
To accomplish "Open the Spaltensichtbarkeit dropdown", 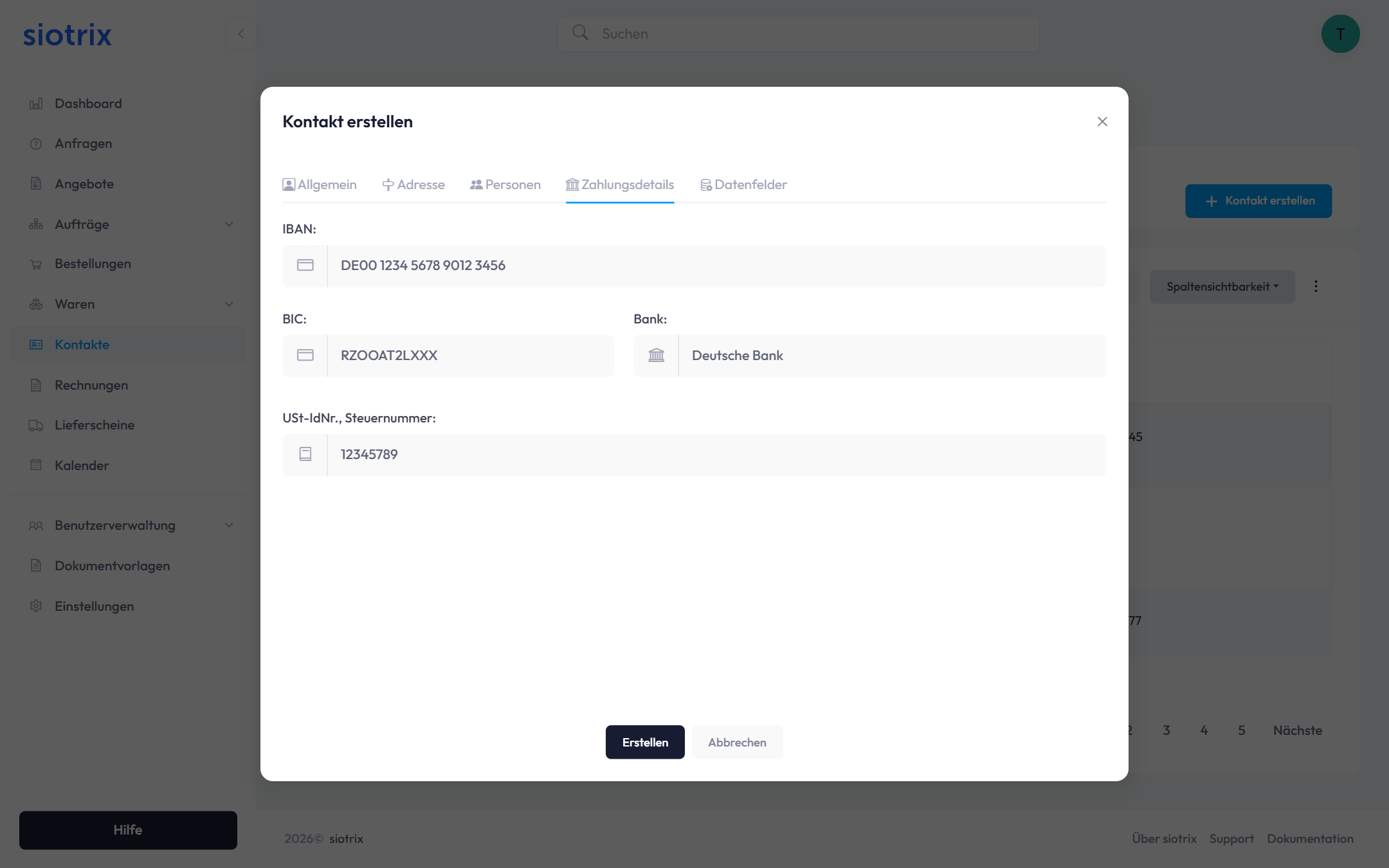I will click(1222, 287).
